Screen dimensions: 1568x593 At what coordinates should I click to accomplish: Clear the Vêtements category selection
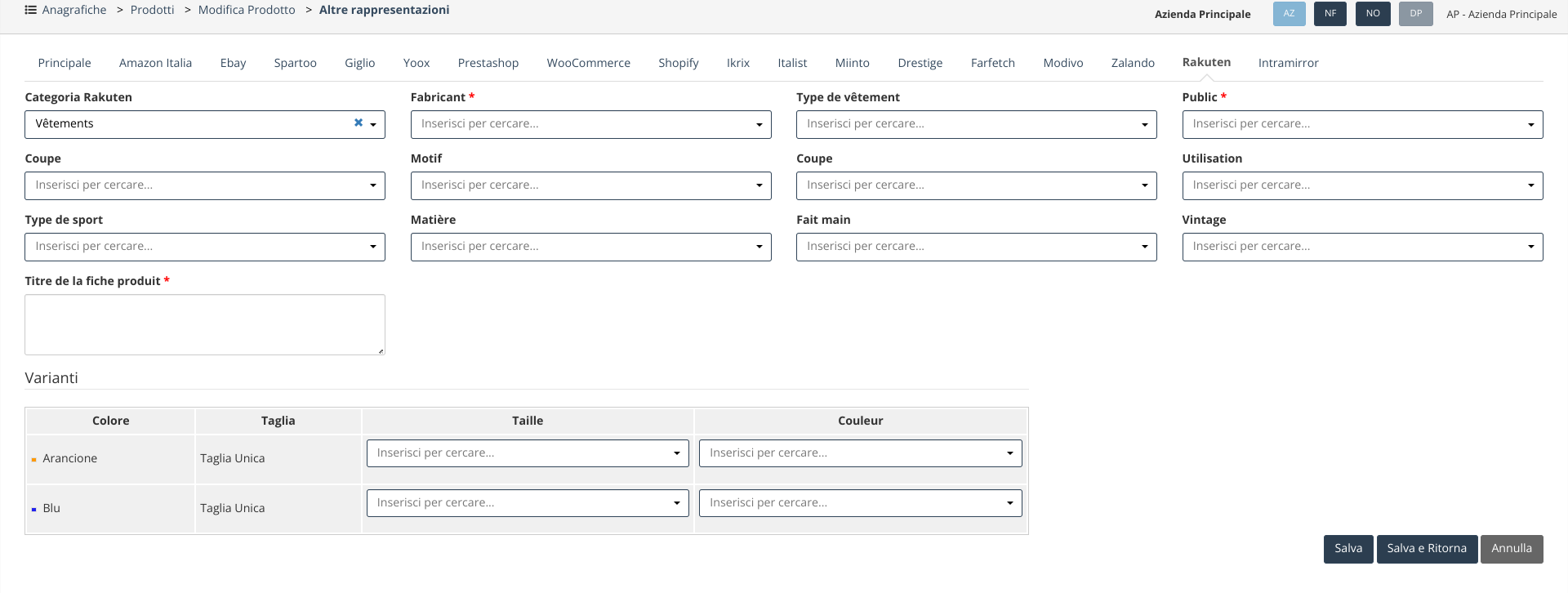(358, 123)
